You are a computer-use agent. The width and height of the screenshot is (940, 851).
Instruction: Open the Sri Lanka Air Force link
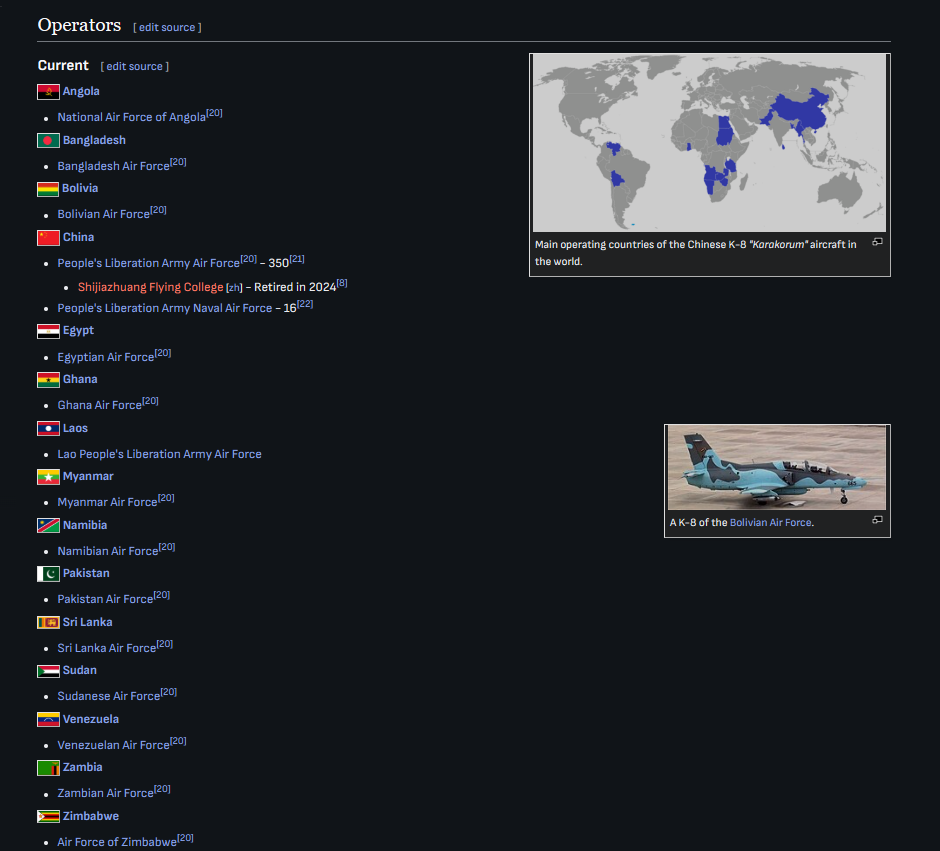107,648
